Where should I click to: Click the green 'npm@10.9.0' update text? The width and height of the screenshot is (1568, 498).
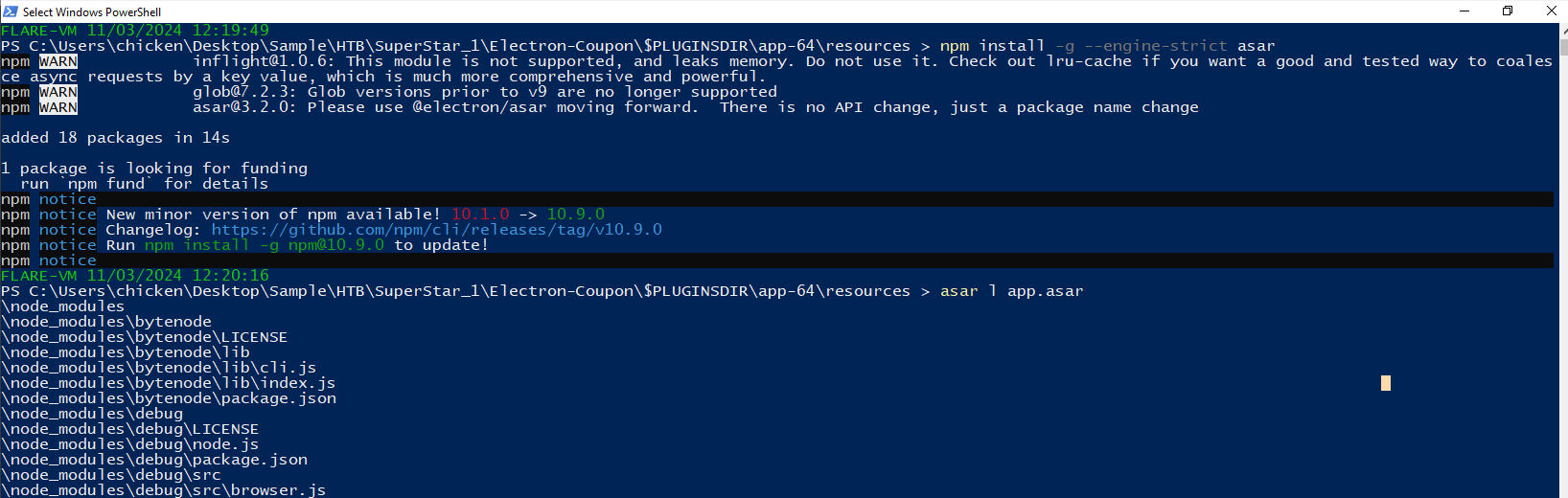(336, 245)
